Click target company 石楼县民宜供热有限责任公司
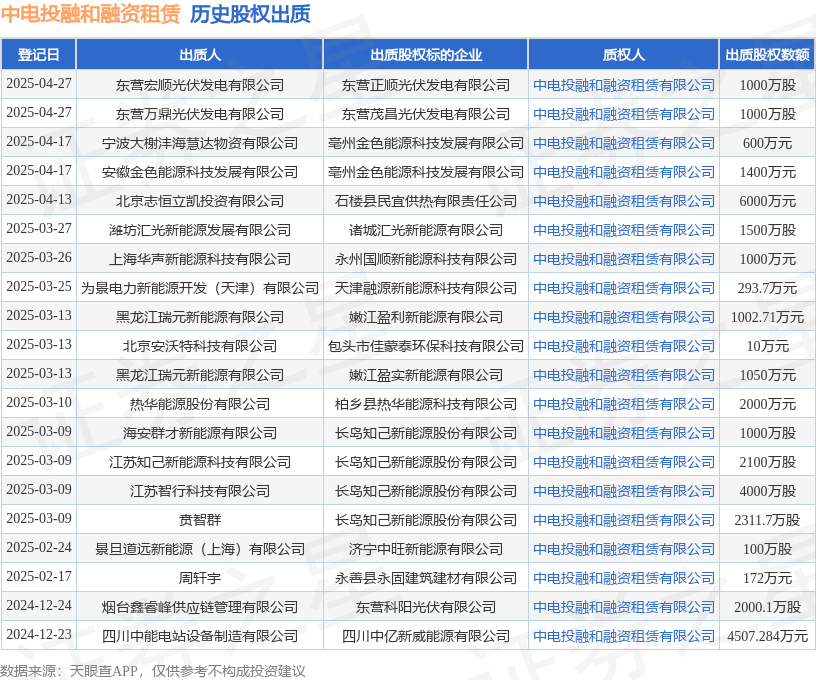Image resolution: width=816 pixels, height=680 pixels. (x=426, y=201)
